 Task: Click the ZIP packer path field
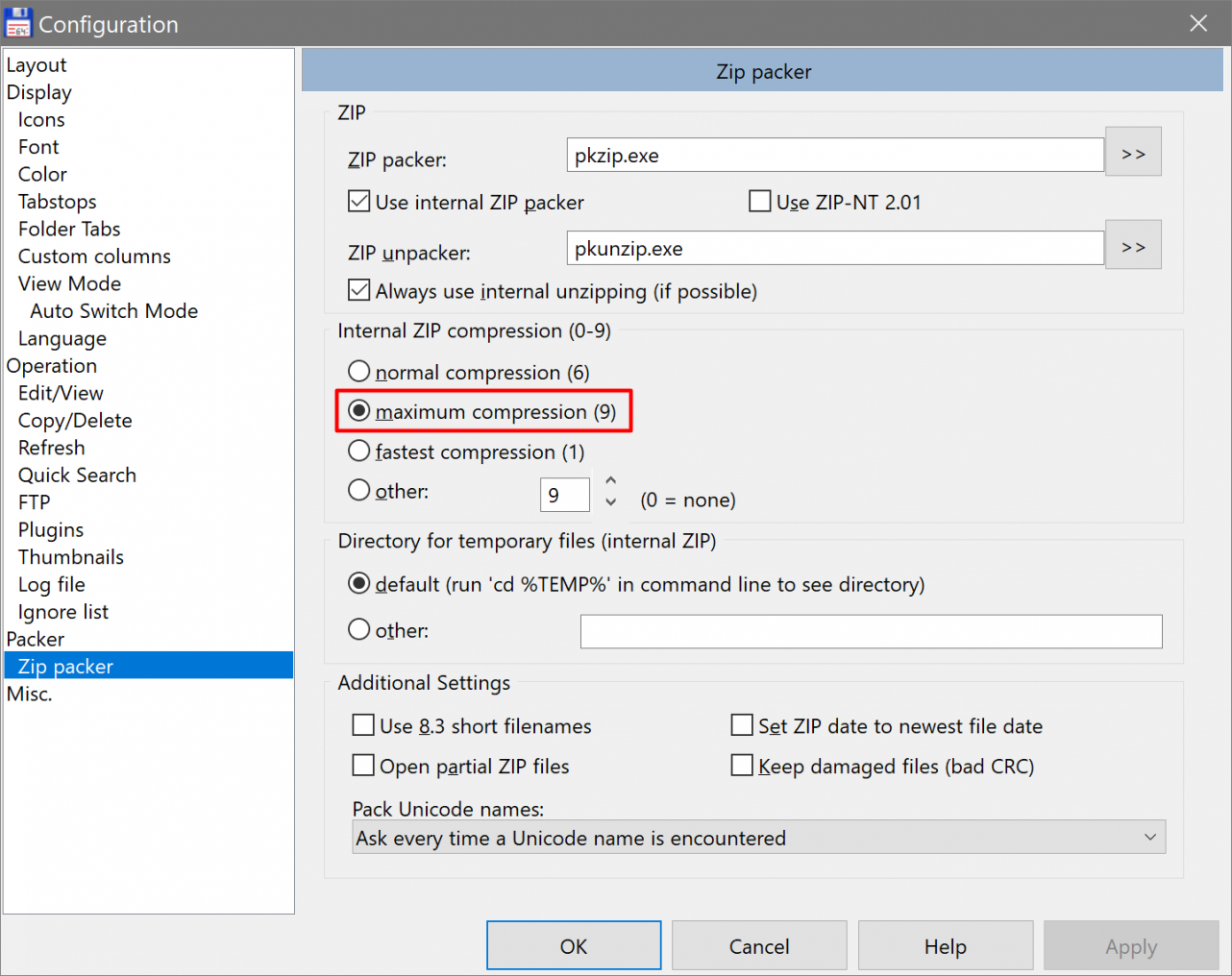[834, 156]
